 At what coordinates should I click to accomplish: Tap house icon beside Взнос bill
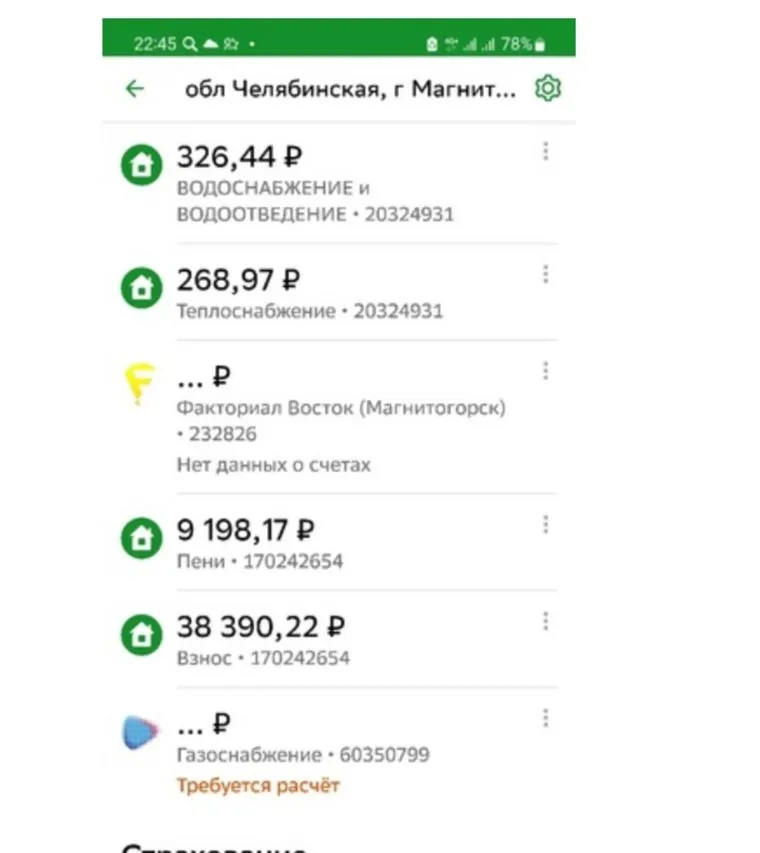pos(141,635)
